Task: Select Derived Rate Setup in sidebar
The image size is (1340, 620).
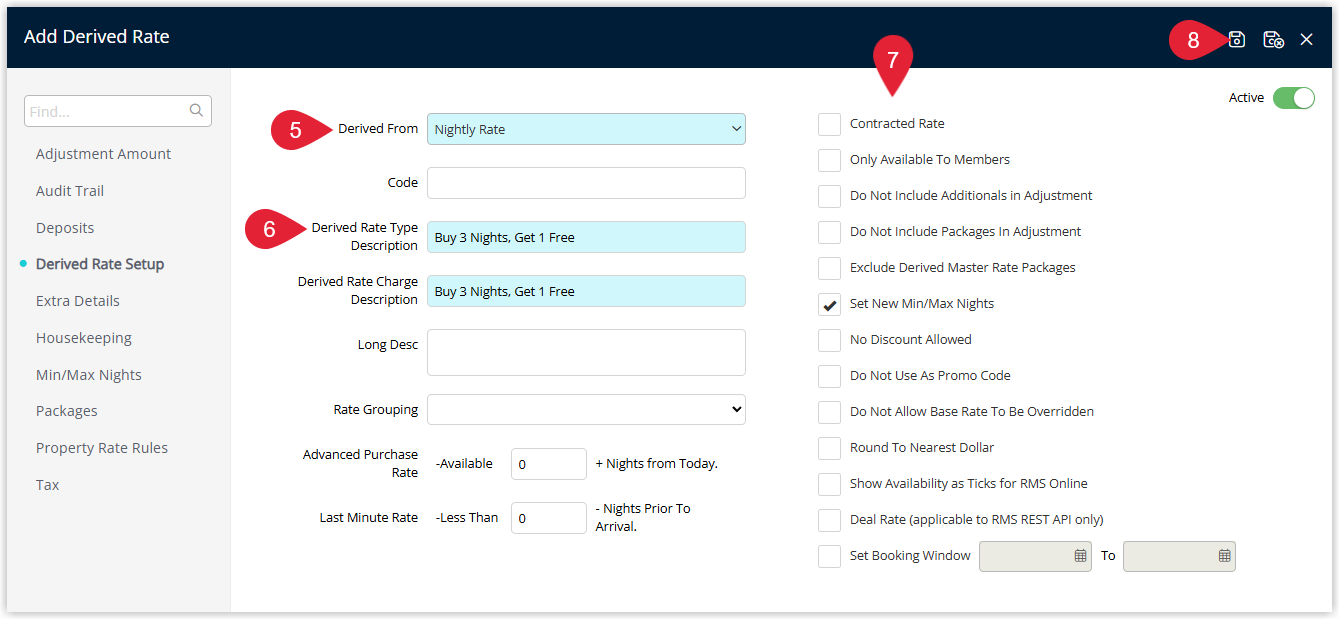Action: coord(100,264)
